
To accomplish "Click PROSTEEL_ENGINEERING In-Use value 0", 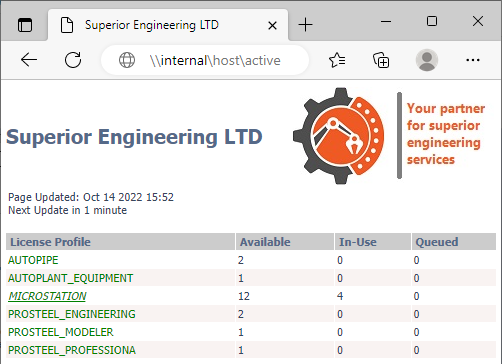I will click(x=340, y=314).
